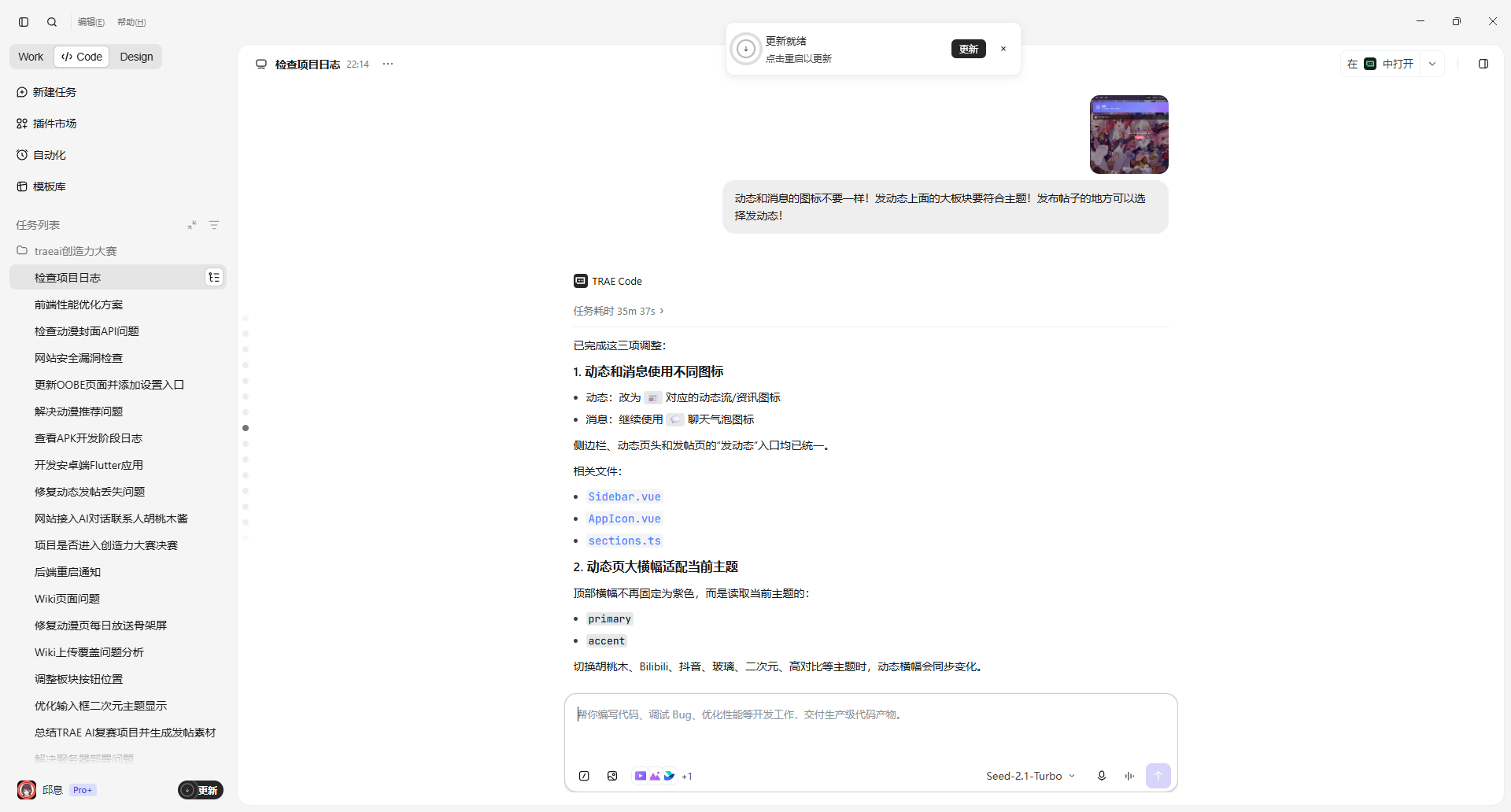Image resolution: width=1511 pixels, height=812 pixels.
Task: Click the sidebar bottom 更新 button
Action: (x=201, y=790)
